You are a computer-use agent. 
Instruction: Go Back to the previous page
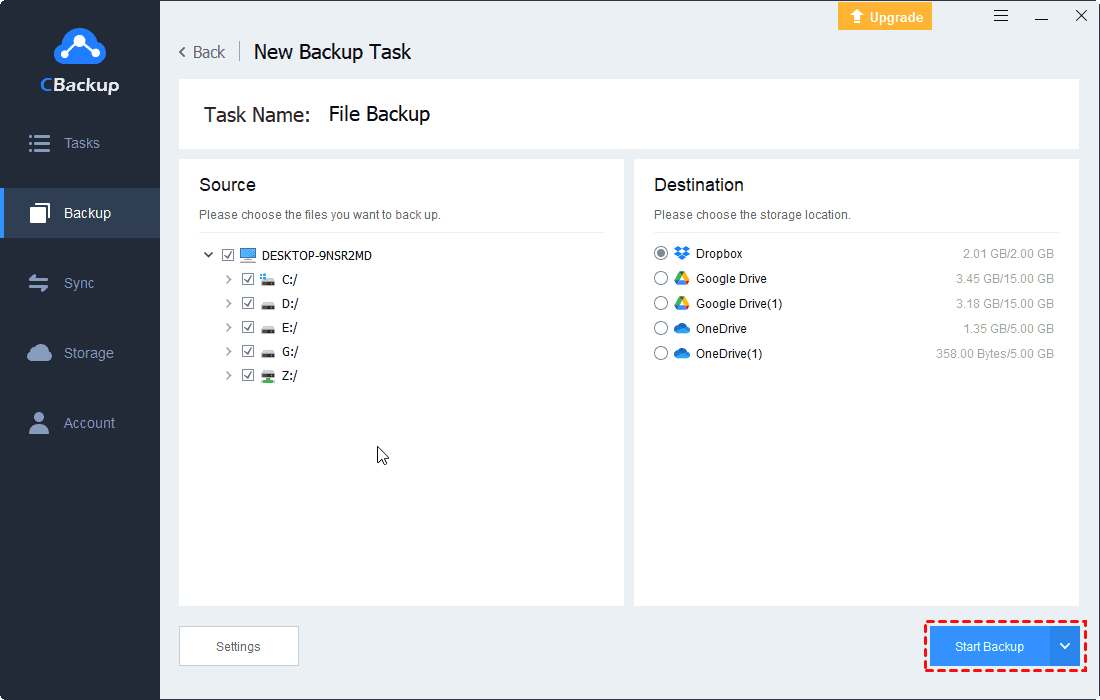tap(201, 51)
